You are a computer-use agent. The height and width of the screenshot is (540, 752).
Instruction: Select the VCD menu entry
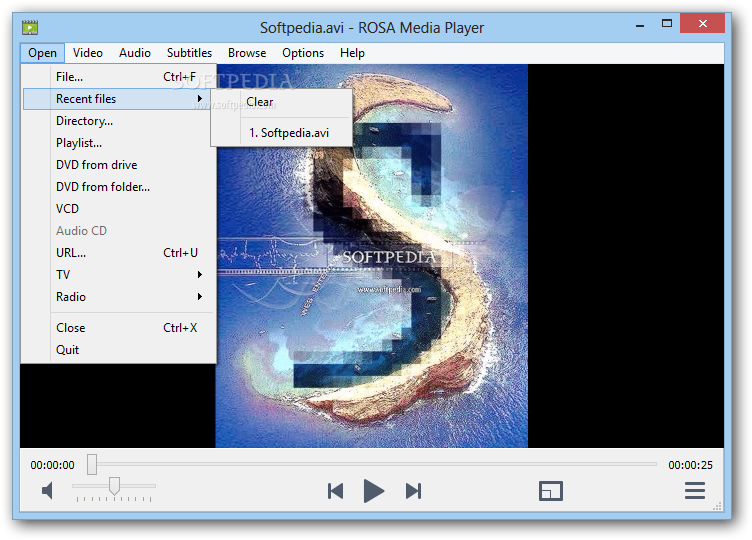[x=118, y=209]
